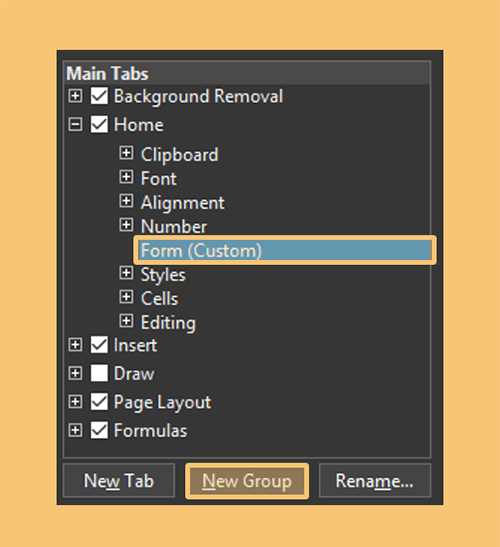Expand the Background Removal tab node

[x=75, y=96]
